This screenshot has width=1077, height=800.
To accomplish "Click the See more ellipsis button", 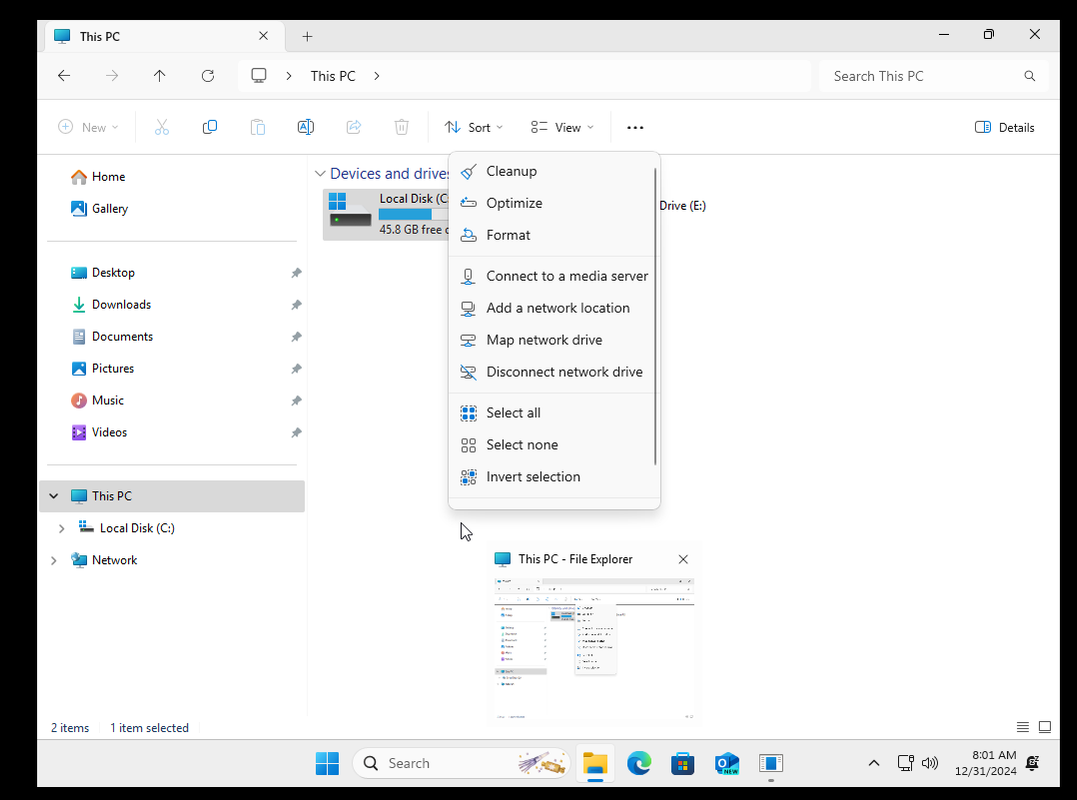I will pyautogui.click(x=635, y=128).
